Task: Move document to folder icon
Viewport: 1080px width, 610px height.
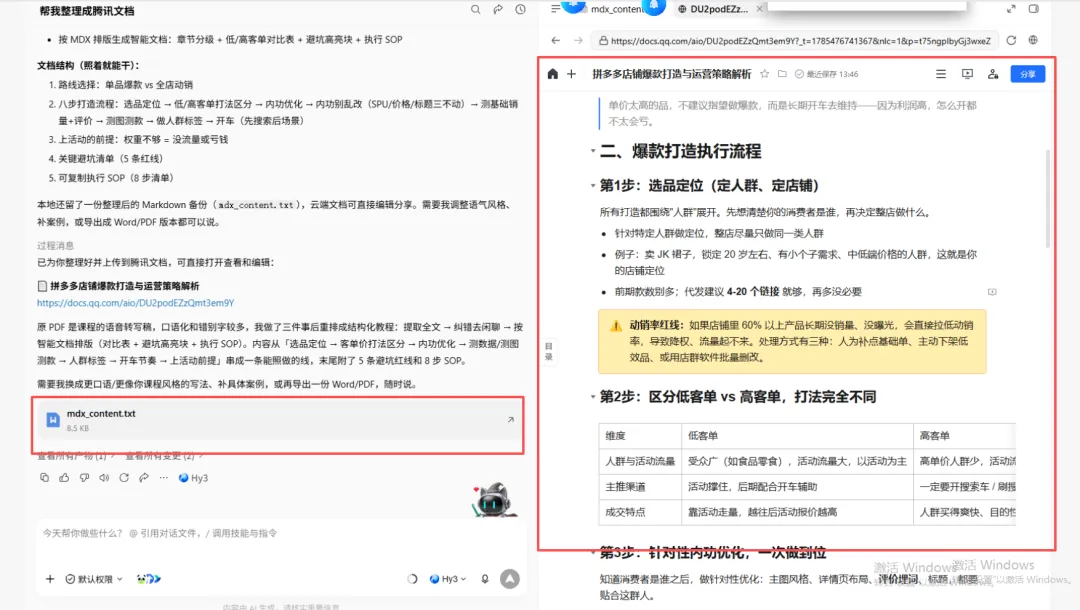Action: tap(782, 74)
